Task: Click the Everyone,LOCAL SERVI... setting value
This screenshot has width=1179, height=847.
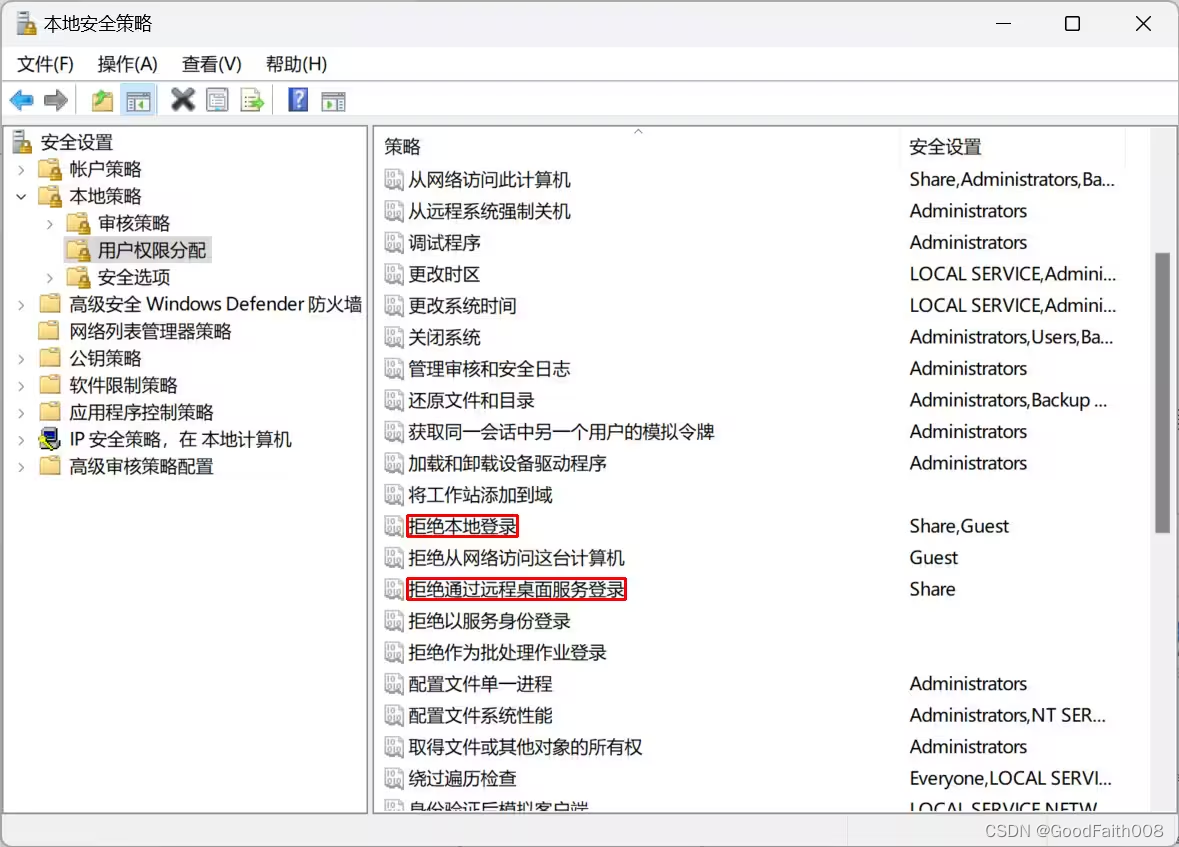Action: pos(1010,779)
